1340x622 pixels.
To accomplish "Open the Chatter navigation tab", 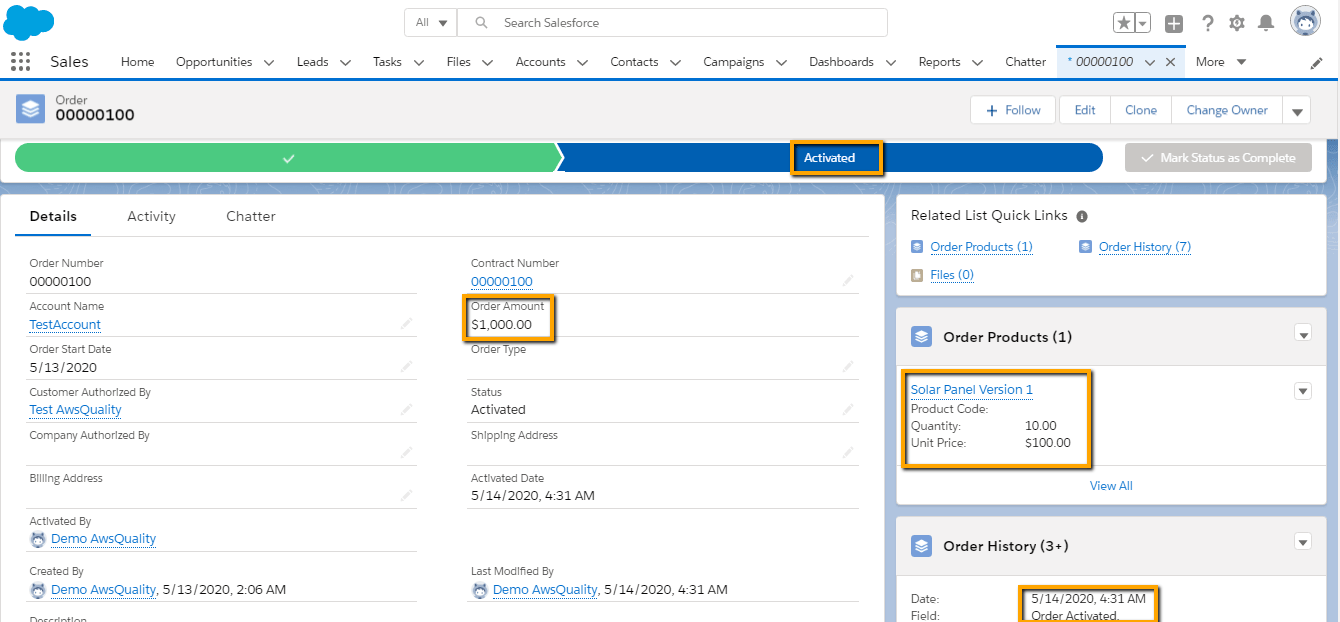I will pos(1025,62).
